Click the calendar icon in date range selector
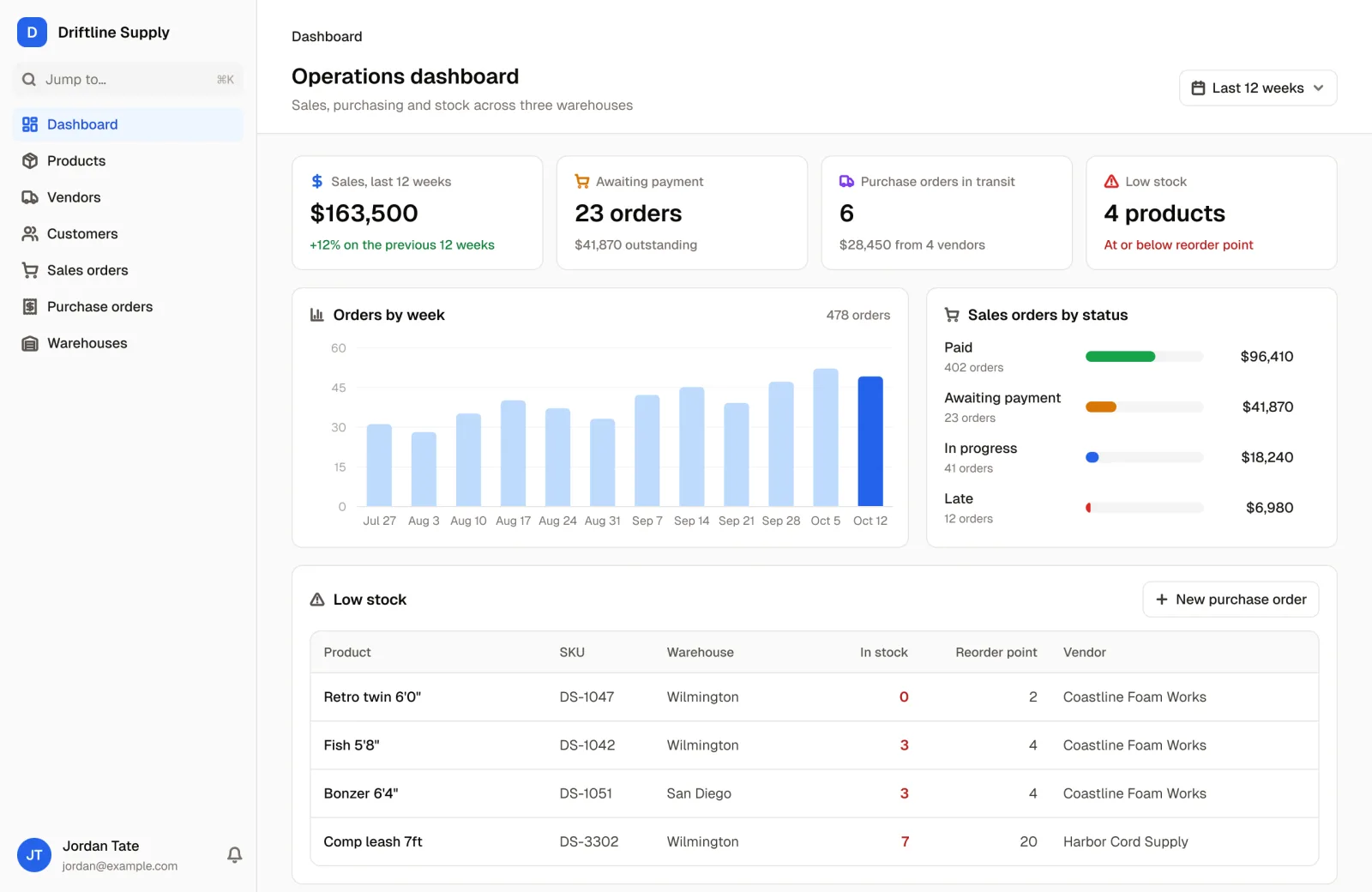Image resolution: width=1372 pixels, height=892 pixels. click(x=1198, y=87)
